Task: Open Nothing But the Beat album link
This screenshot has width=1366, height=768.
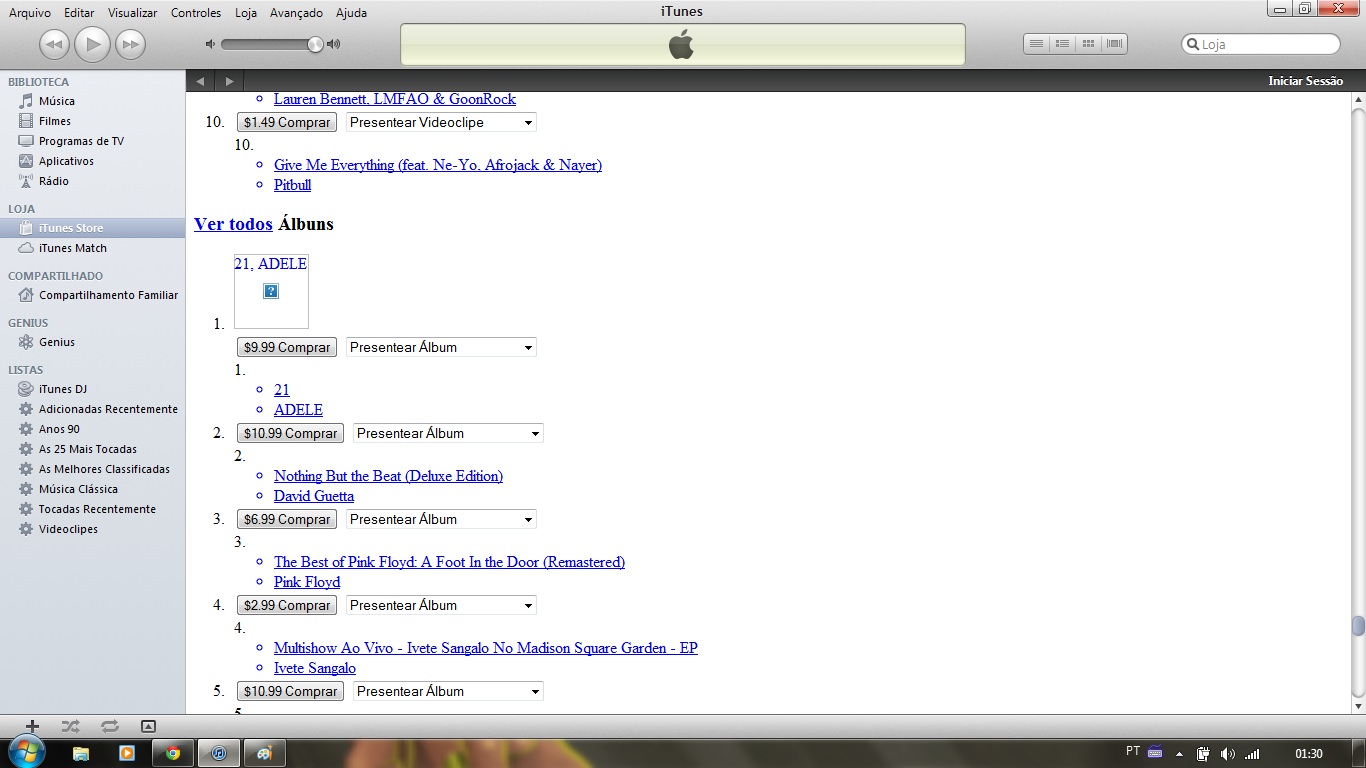Action: tap(388, 476)
